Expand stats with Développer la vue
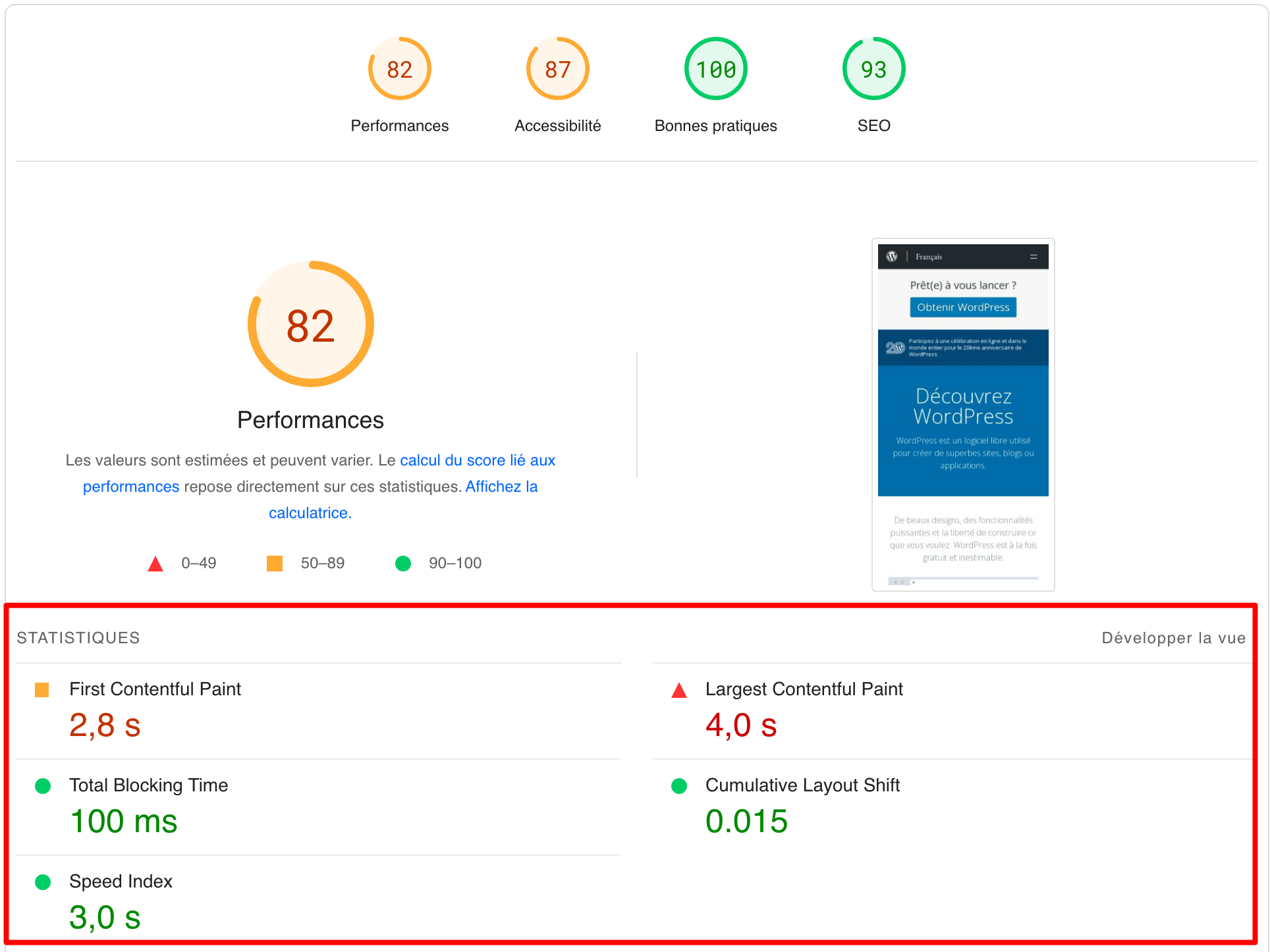Screen dimensions: 1270x952 pyautogui.click(x=1173, y=637)
